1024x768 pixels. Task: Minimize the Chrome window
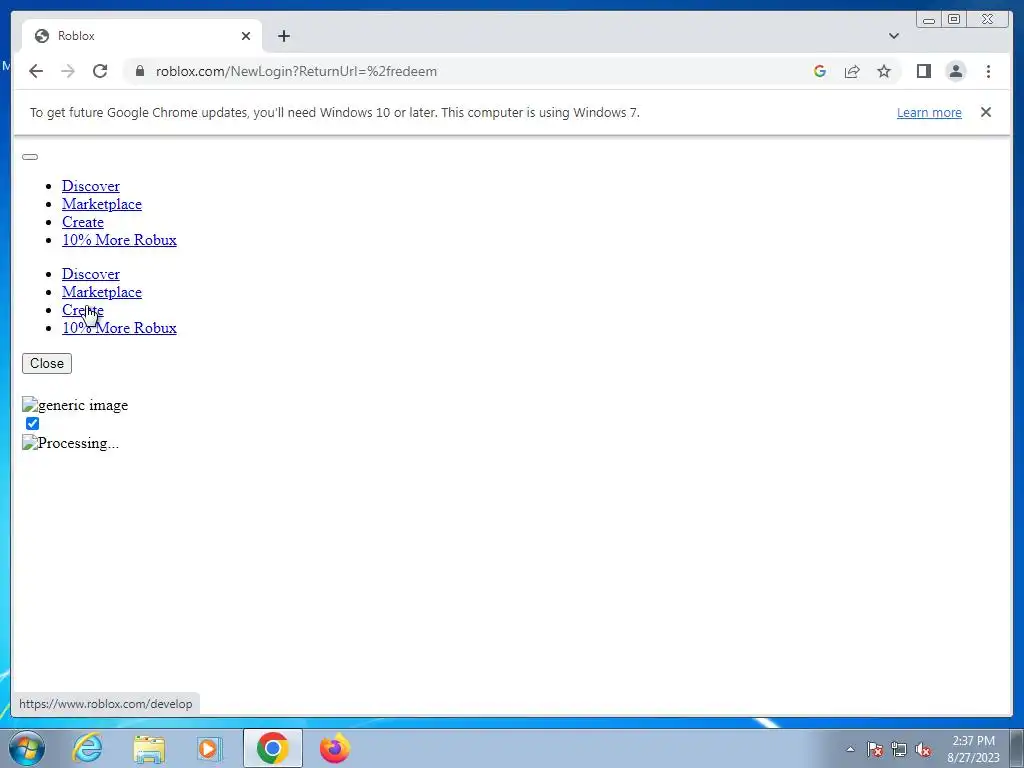[x=929, y=20]
